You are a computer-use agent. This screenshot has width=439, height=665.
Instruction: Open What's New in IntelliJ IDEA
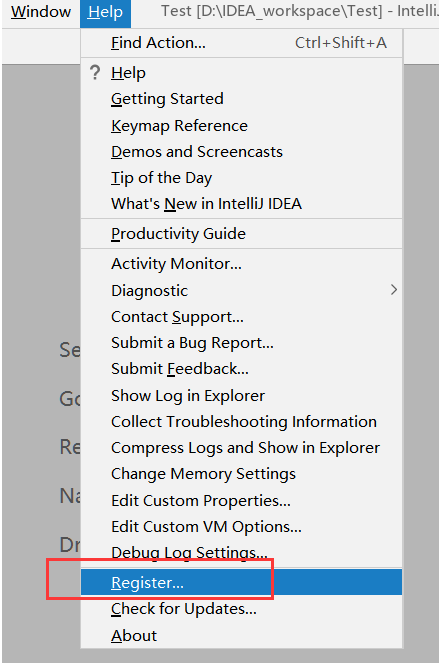click(241, 204)
